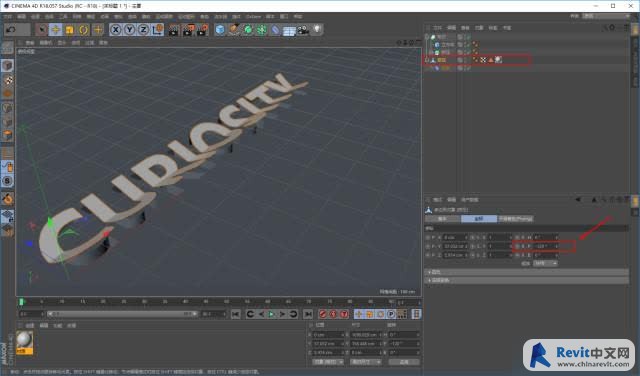This screenshot has height=376, width=640.
Task: Toggle the Parameter keyframe icon marked P
Action: [391, 314]
